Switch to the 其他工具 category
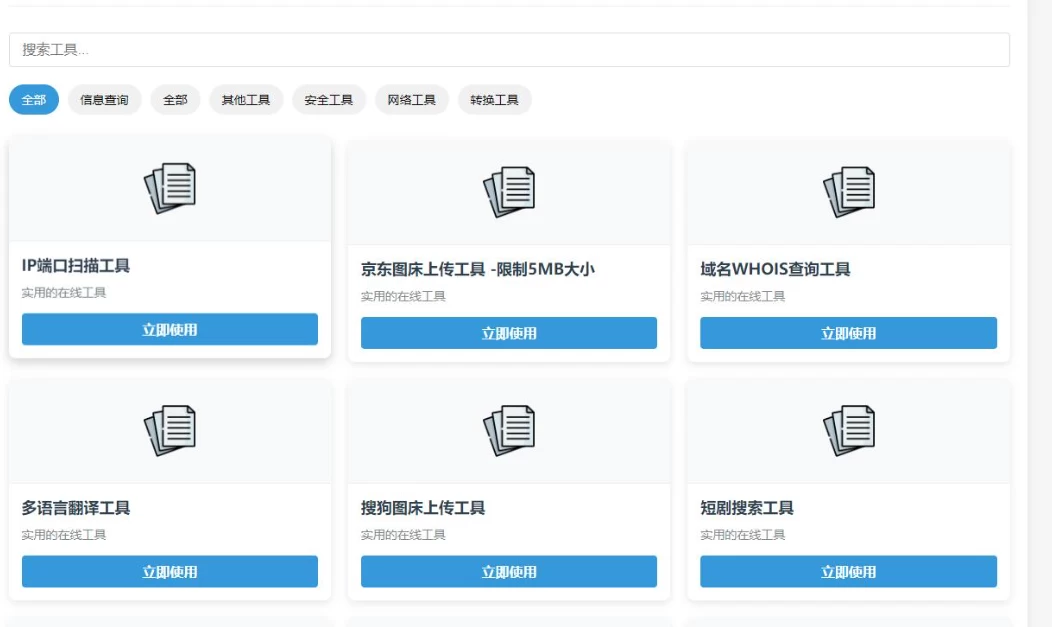Image resolution: width=1052 pixels, height=627 pixels. 246,100
